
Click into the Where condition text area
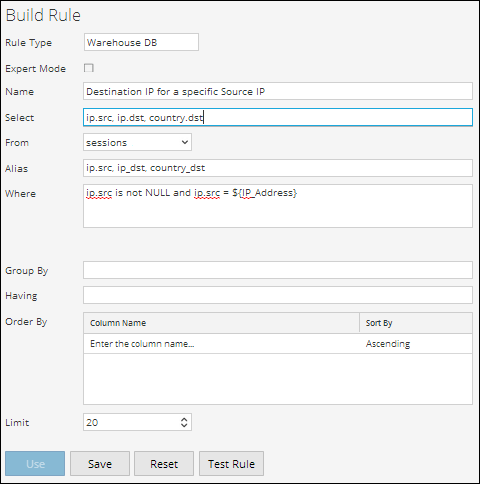point(278,206)
